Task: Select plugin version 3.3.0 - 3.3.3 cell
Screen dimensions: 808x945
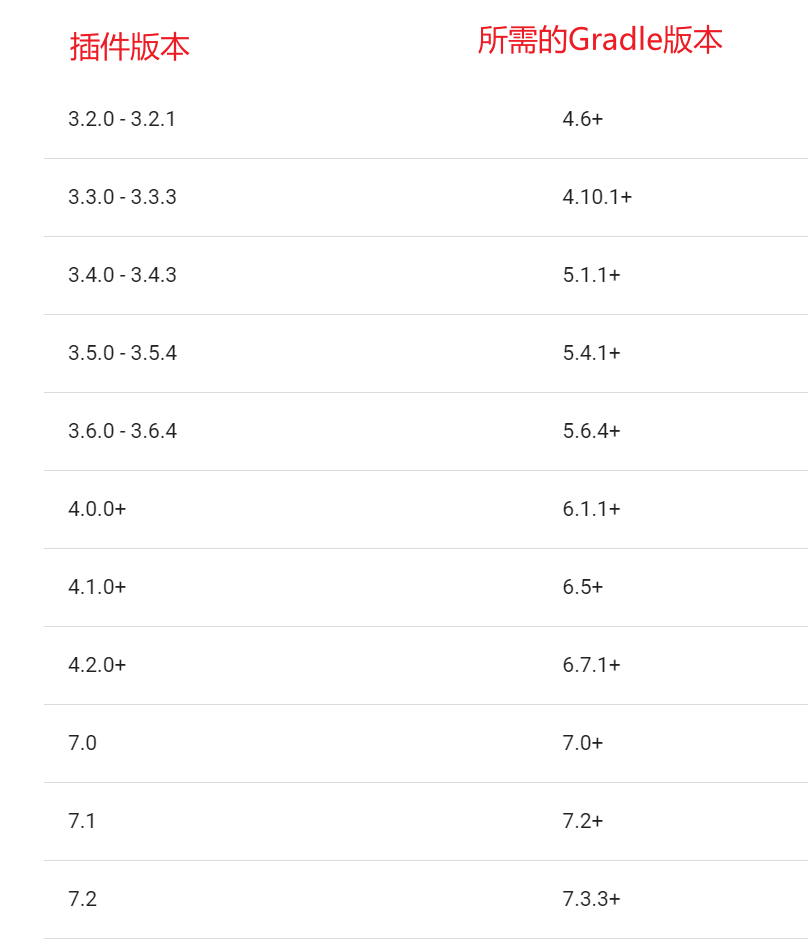Action: pyautogui.click(x=122, y=197)
